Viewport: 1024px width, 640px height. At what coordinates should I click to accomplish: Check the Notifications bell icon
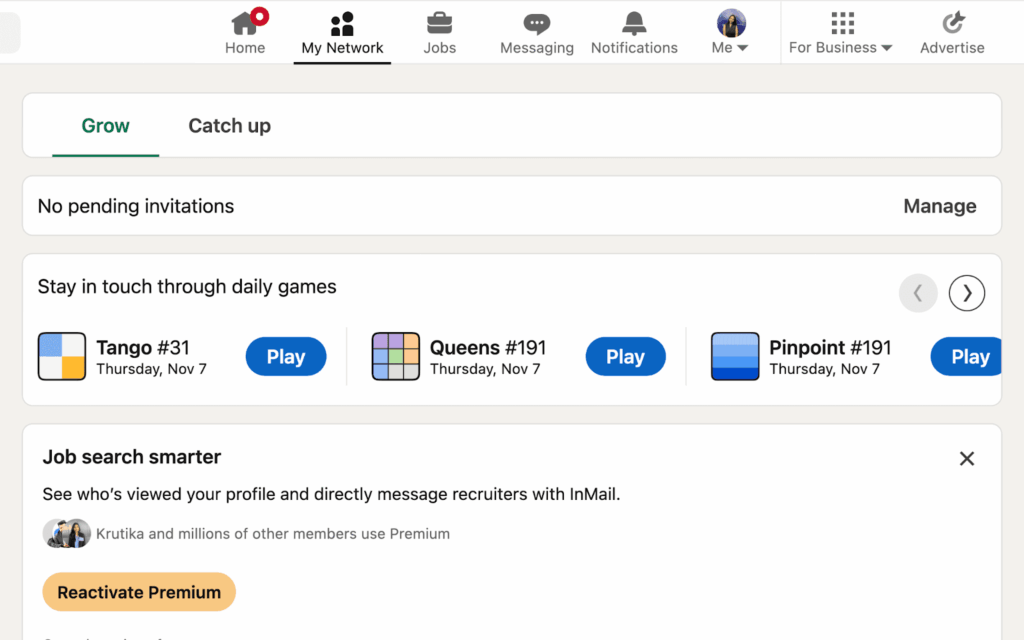(634, 23)
